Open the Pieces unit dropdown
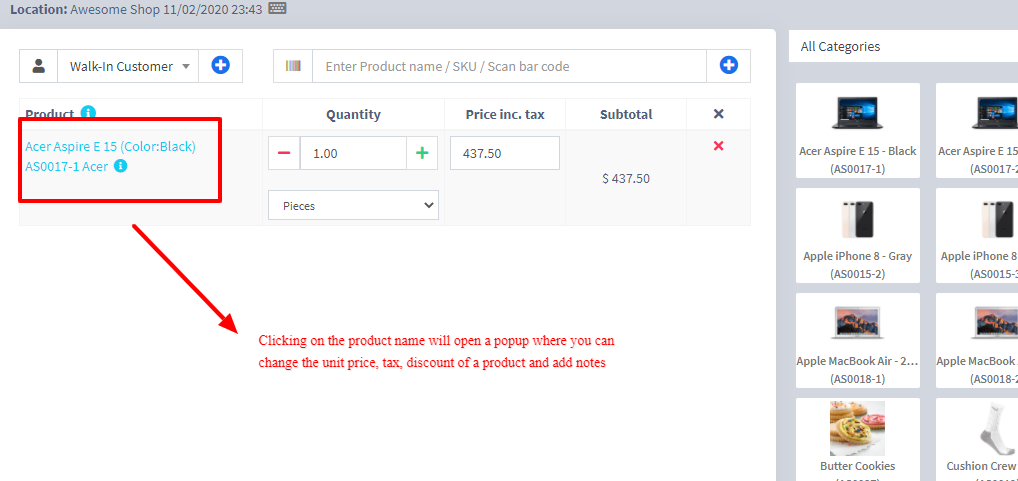 coord(353,205)
